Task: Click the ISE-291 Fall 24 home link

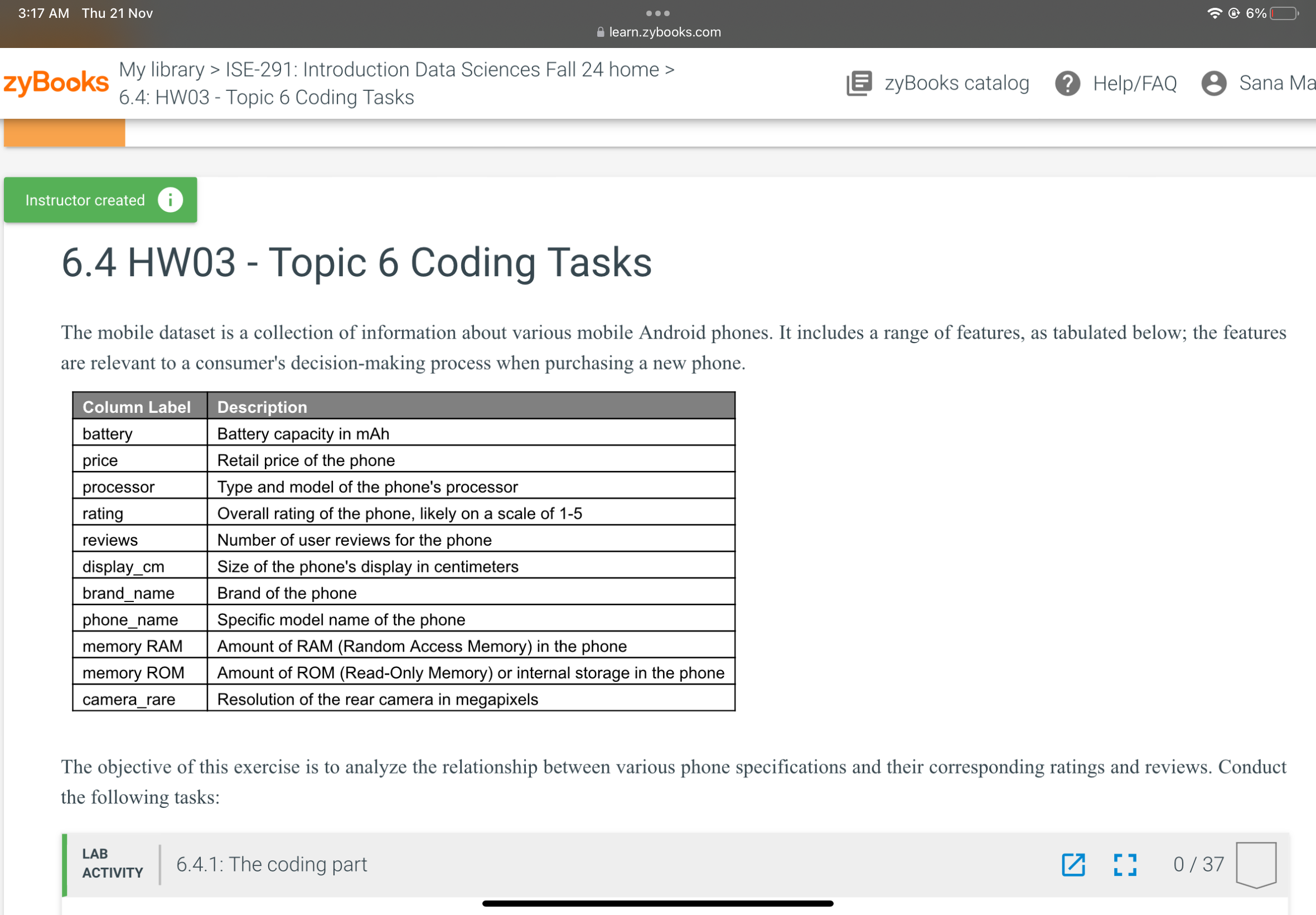Action: coord(441,69)
